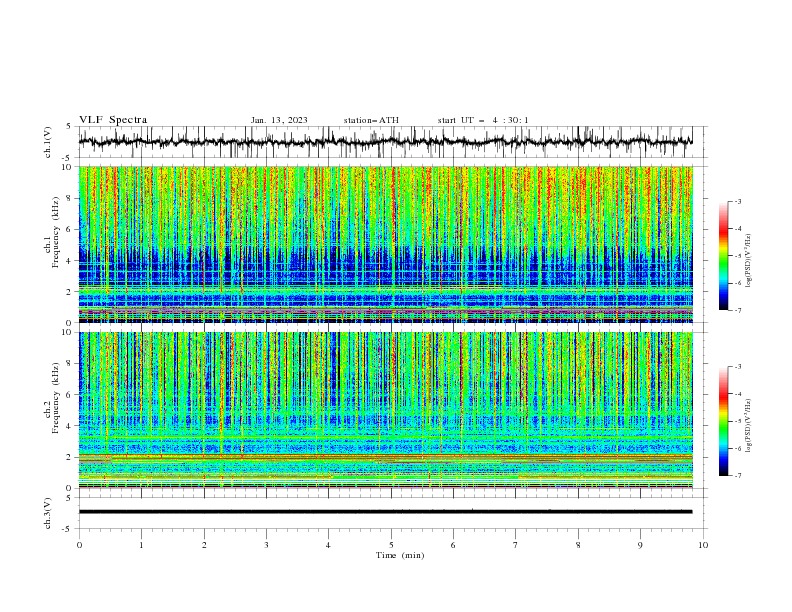Click the ch.1 voltage waveform trace
Screen dimensions: 792x612
click(385, 142)
